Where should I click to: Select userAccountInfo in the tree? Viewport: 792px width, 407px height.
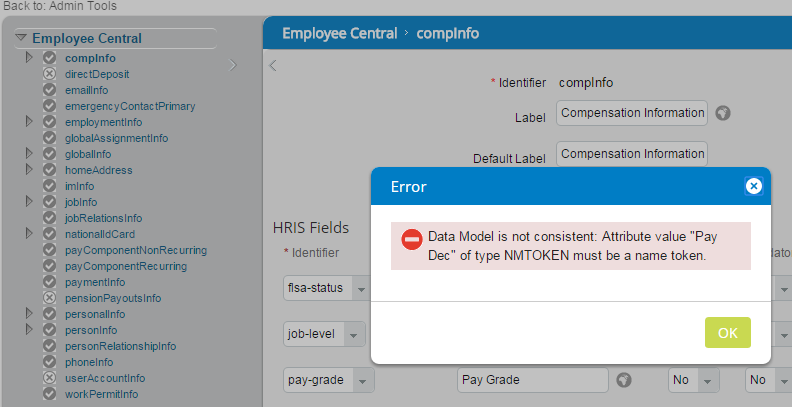[x=105, y=378]
